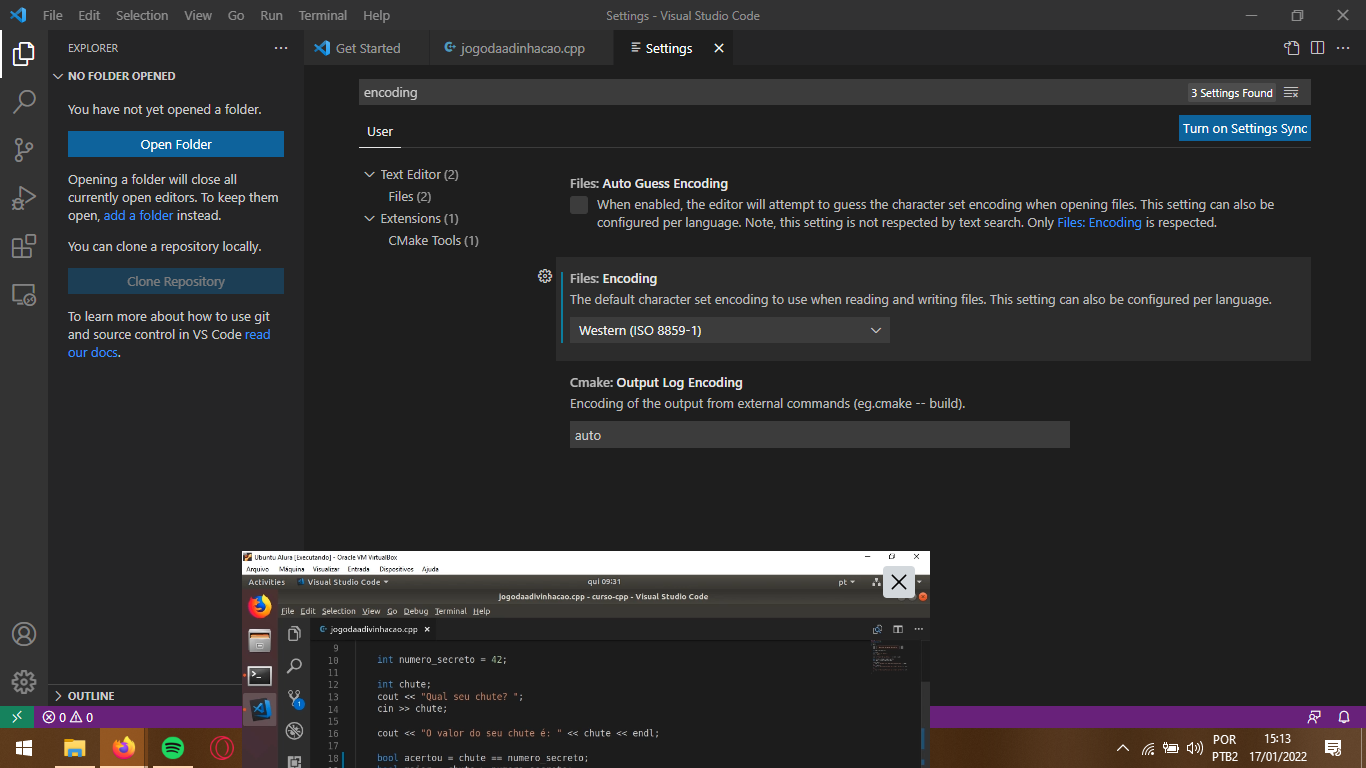This screenshot has width=1366, height=768.
Task: Click Terminal icon in the Ubuntu preview dock
Action: point(260,676)
